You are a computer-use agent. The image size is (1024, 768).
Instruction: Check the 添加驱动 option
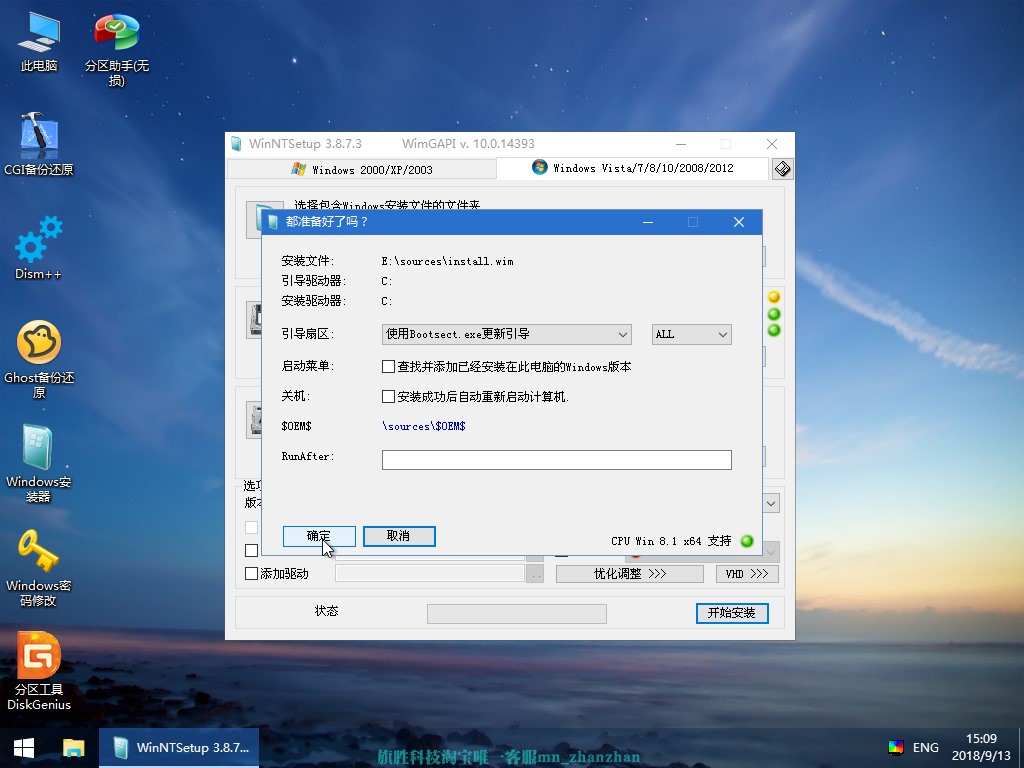[x=250, y=573]
